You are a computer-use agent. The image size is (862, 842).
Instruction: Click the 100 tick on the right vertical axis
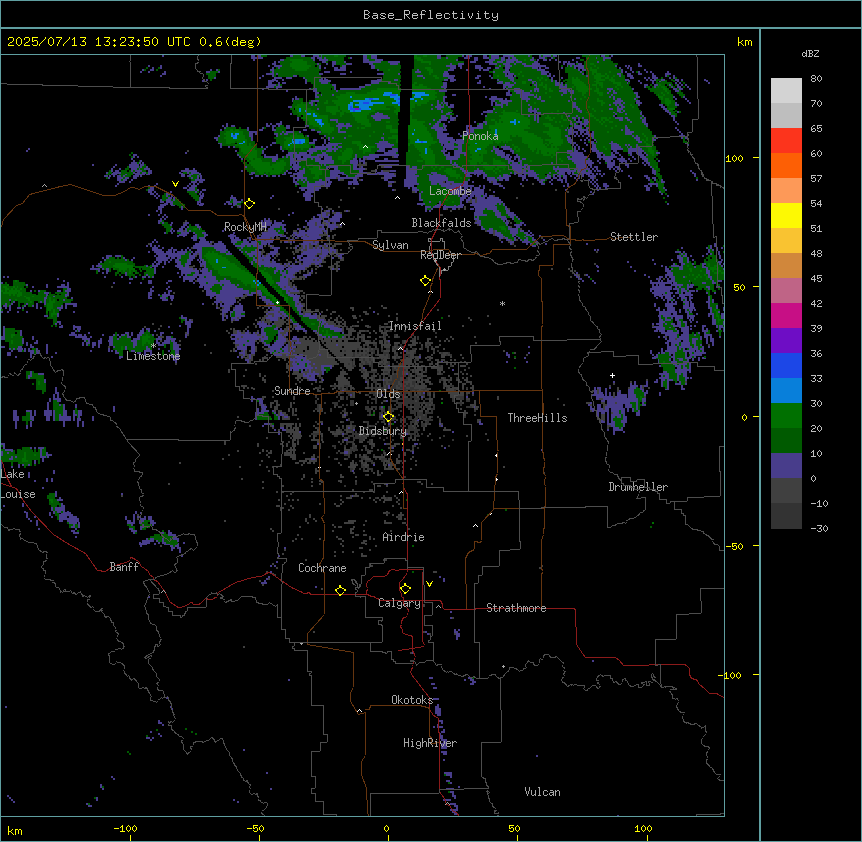click(734, 159)
